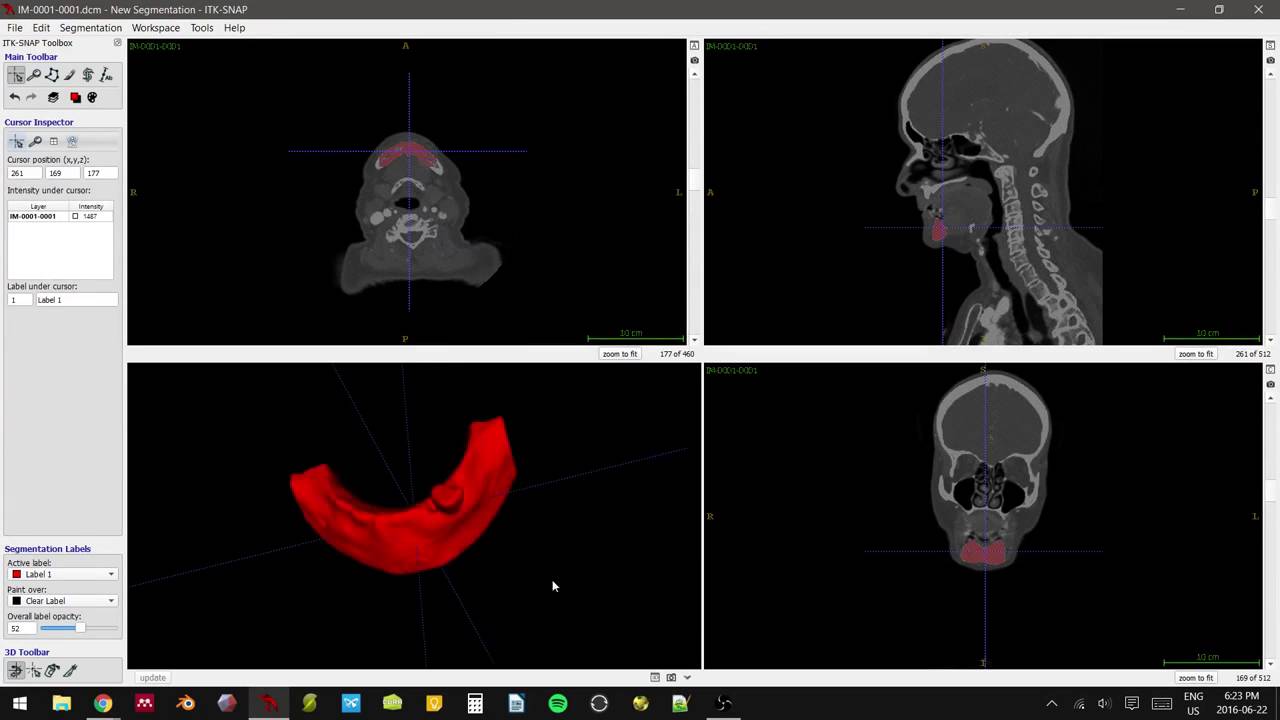
Task: Click '261 of 512' slice indicator
Action: (x=1253, y=354)
